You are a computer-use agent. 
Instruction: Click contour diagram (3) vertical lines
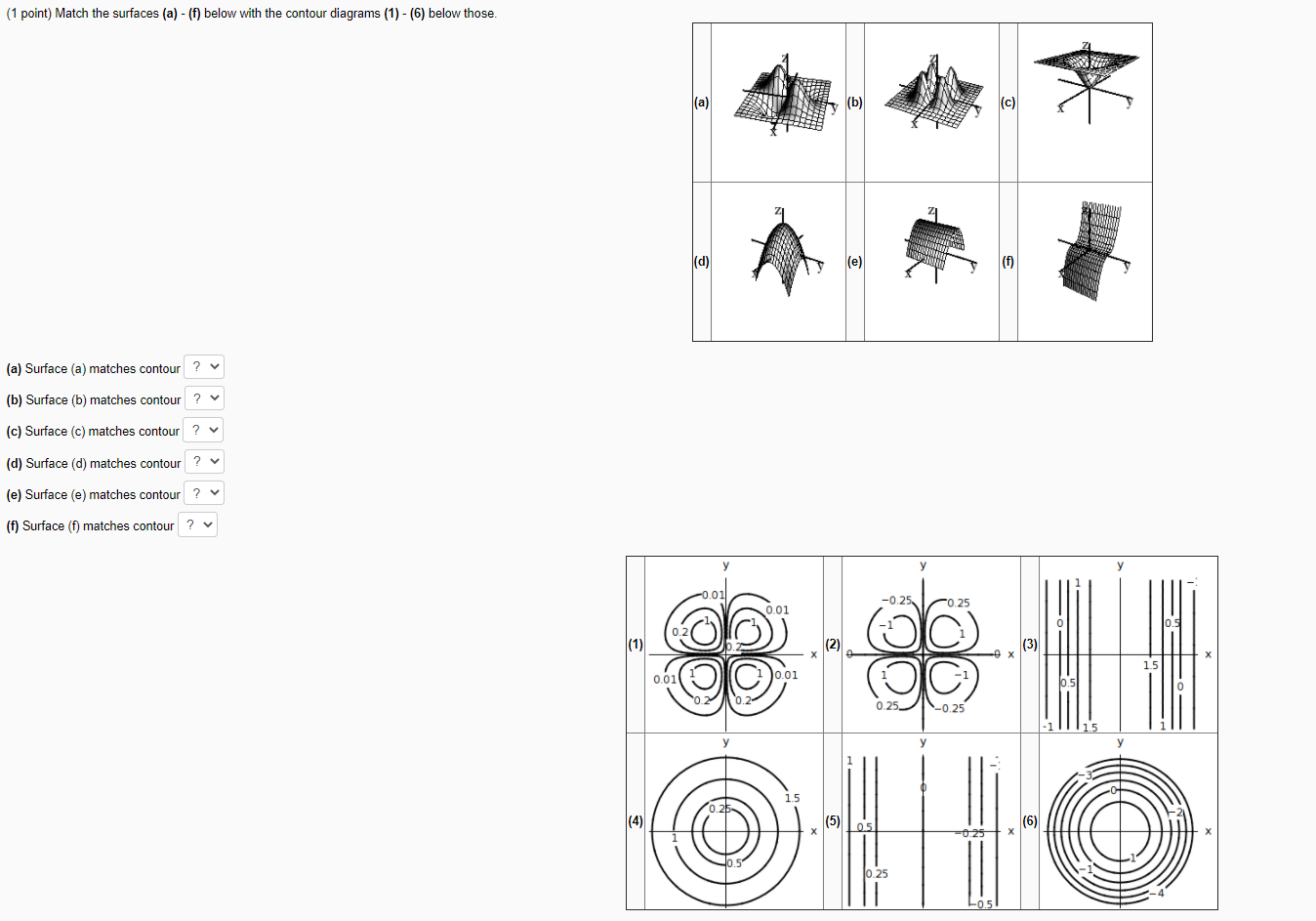tap(1129, 645)
